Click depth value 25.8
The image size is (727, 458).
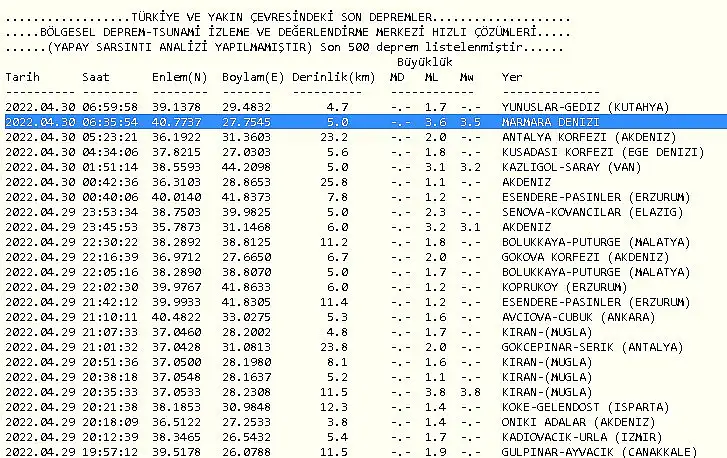pos(334,182)
